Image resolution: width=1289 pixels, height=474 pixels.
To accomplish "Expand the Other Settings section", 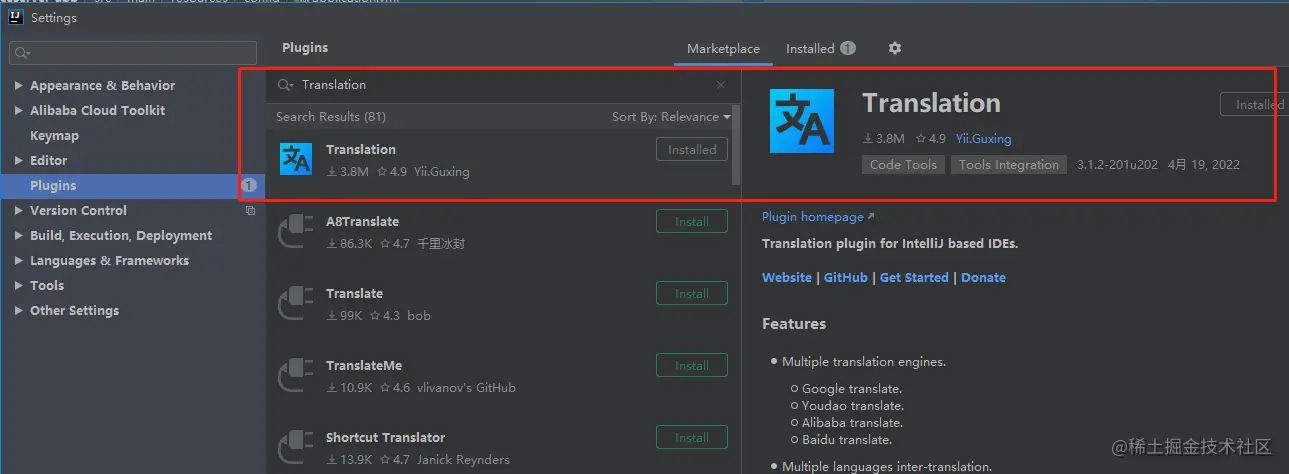I will (19, 311).
